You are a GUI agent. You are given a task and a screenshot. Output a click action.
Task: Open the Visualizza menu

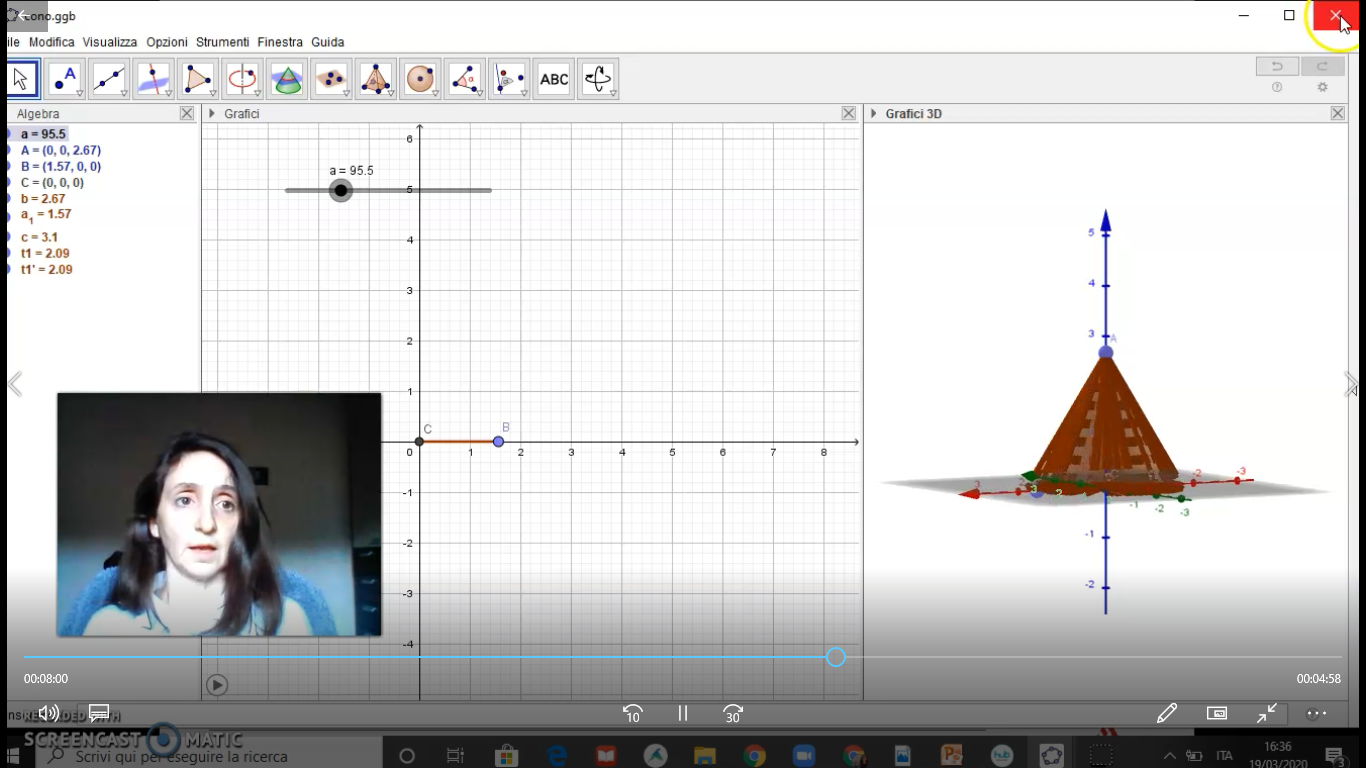point(110,42)
